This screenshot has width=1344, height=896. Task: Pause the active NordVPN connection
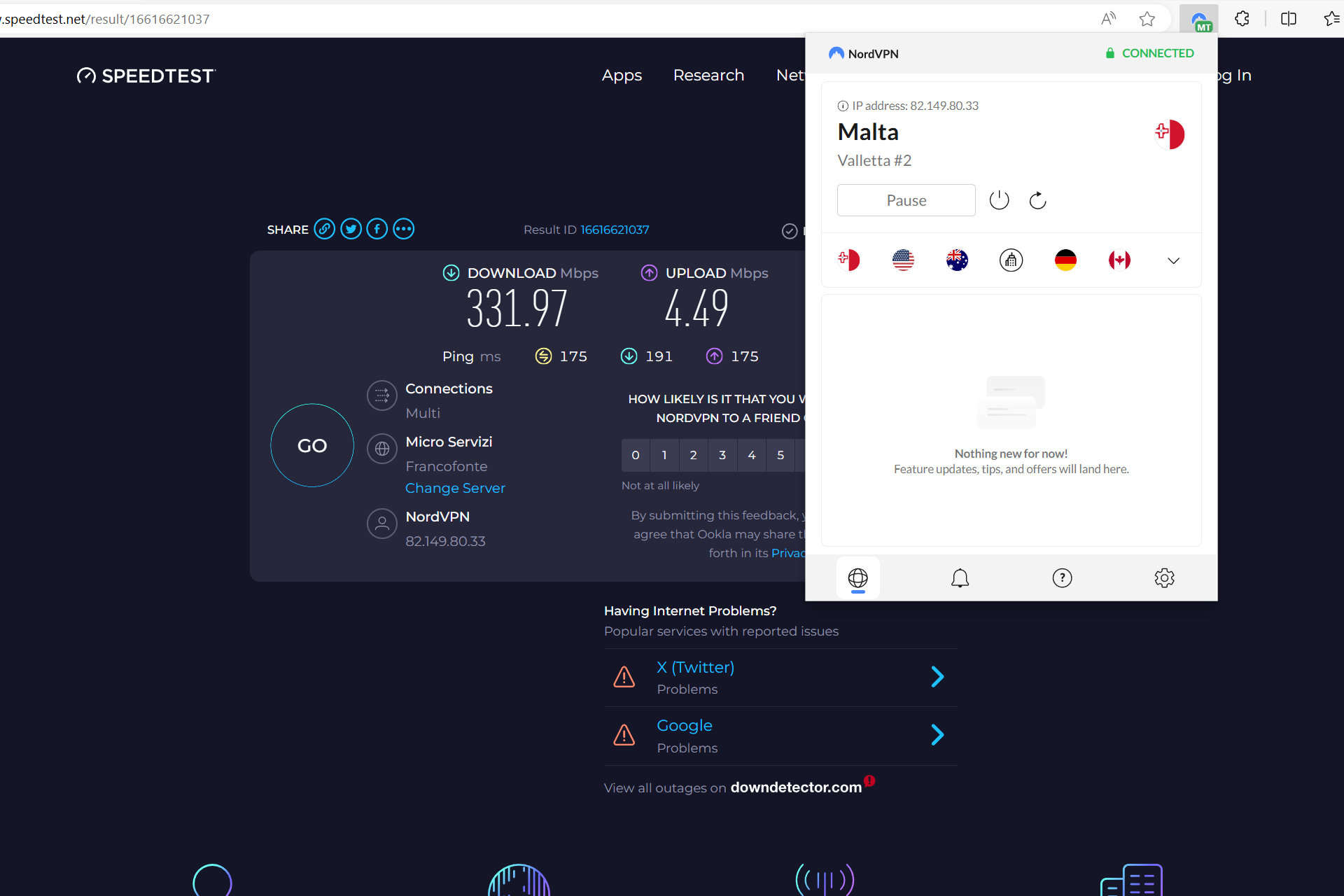905,200
